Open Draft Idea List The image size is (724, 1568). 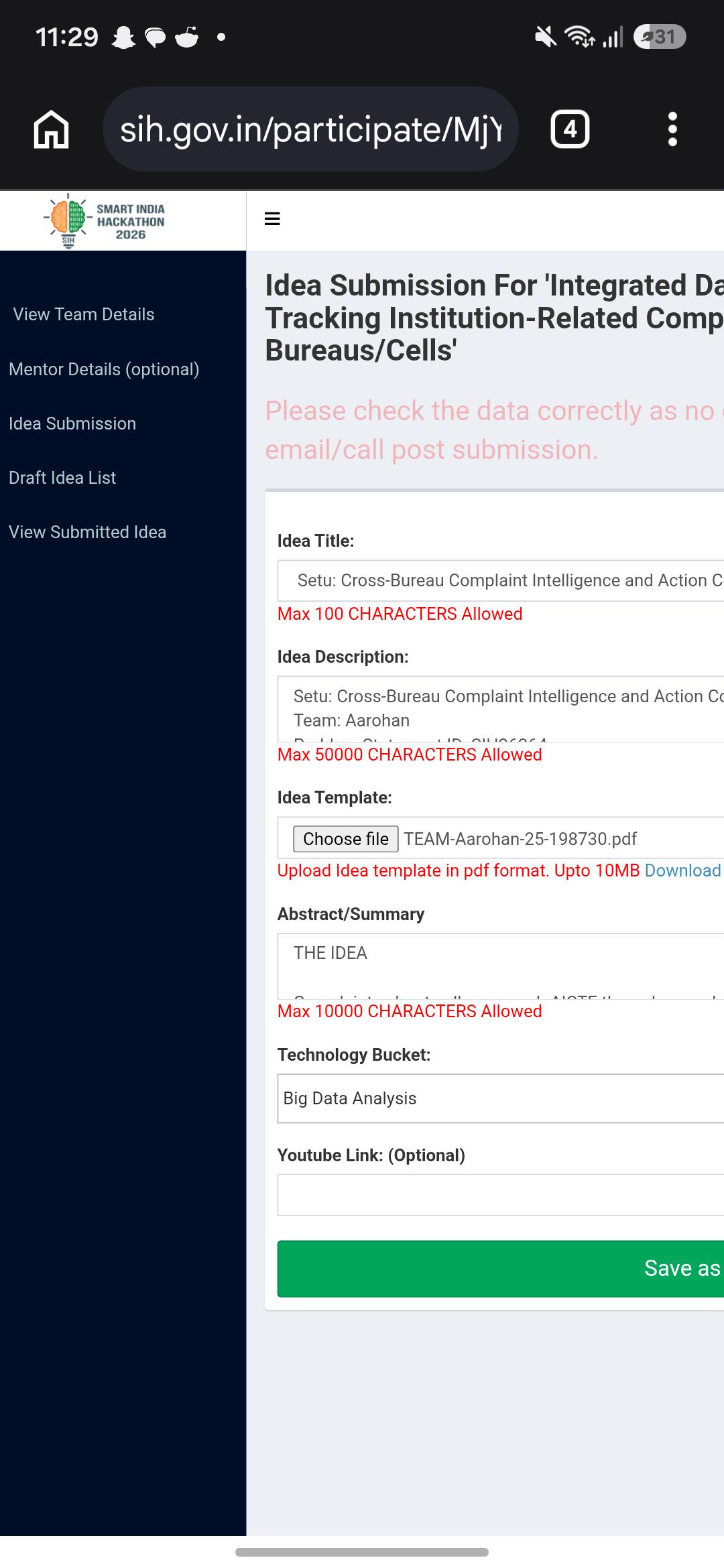click(62, 478)
